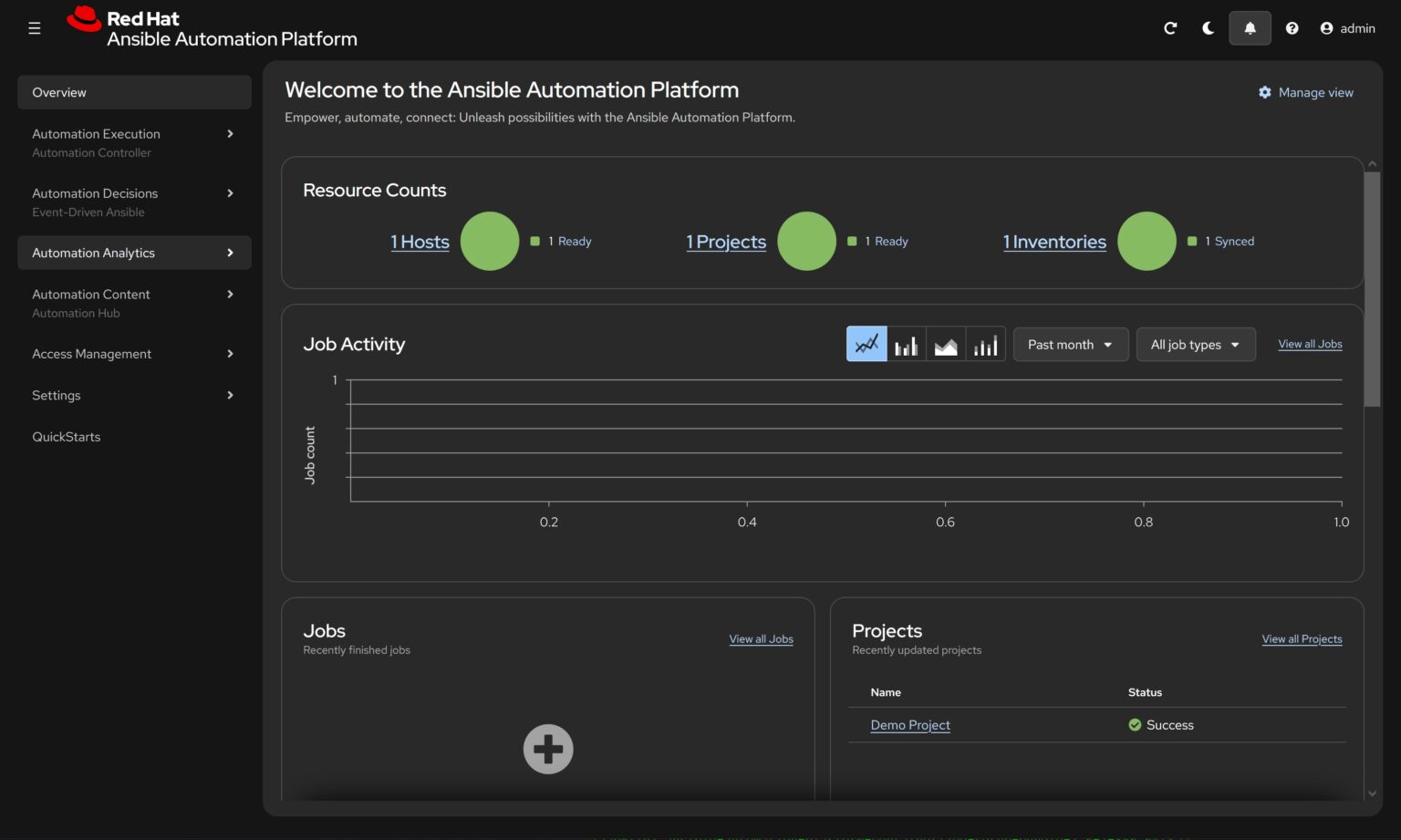Click the Projects 1 Ready legend
The image size is (1401, 840).
coord(877,241)
